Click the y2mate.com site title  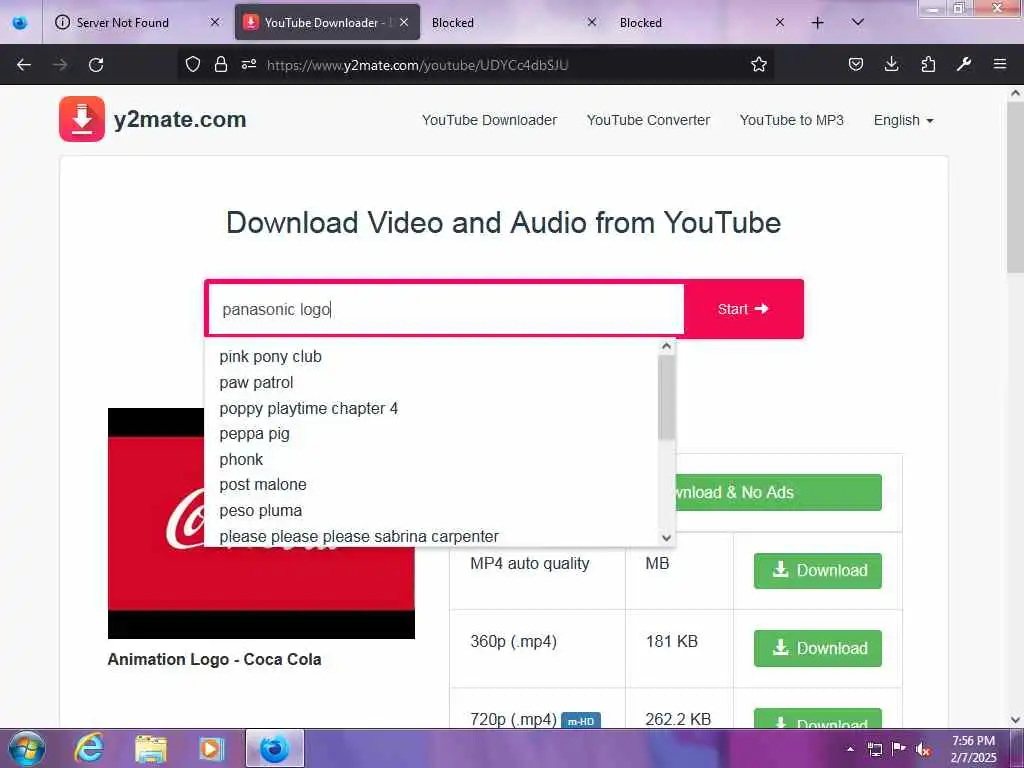pyautogui.click(x=180, y=120)
